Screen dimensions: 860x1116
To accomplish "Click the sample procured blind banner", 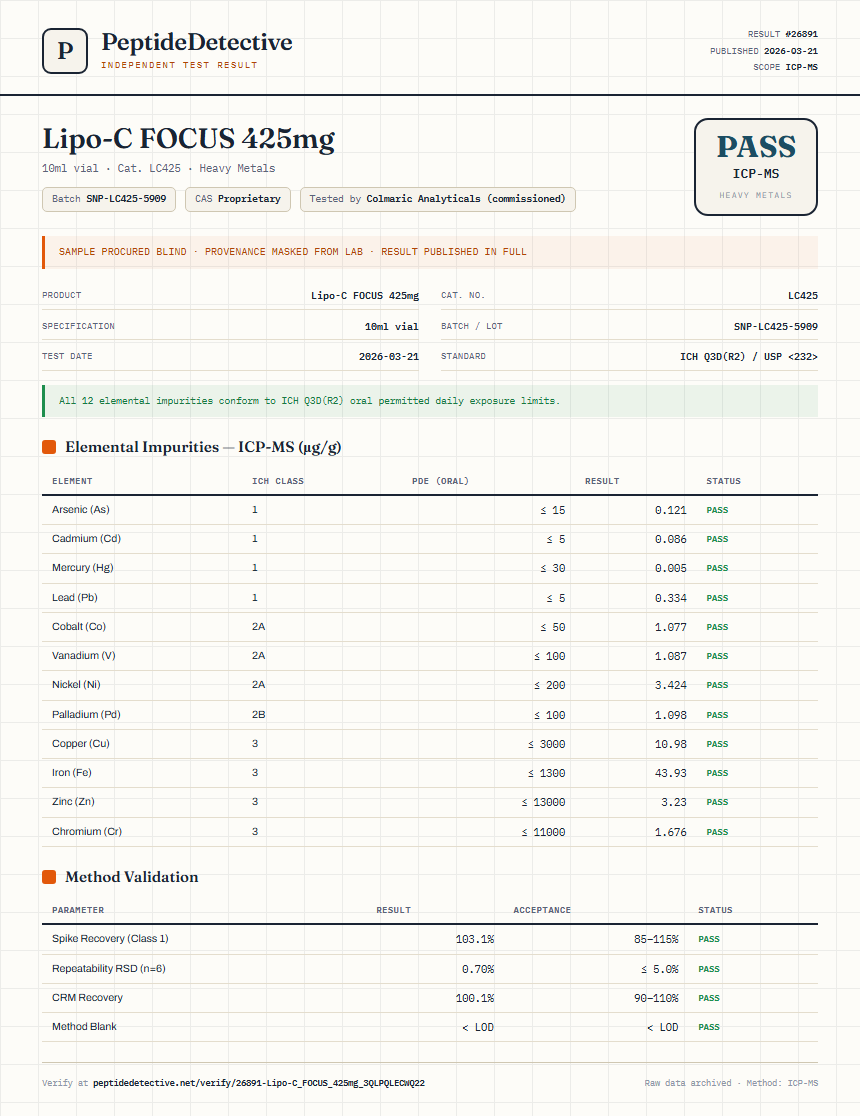I will 430,252.
